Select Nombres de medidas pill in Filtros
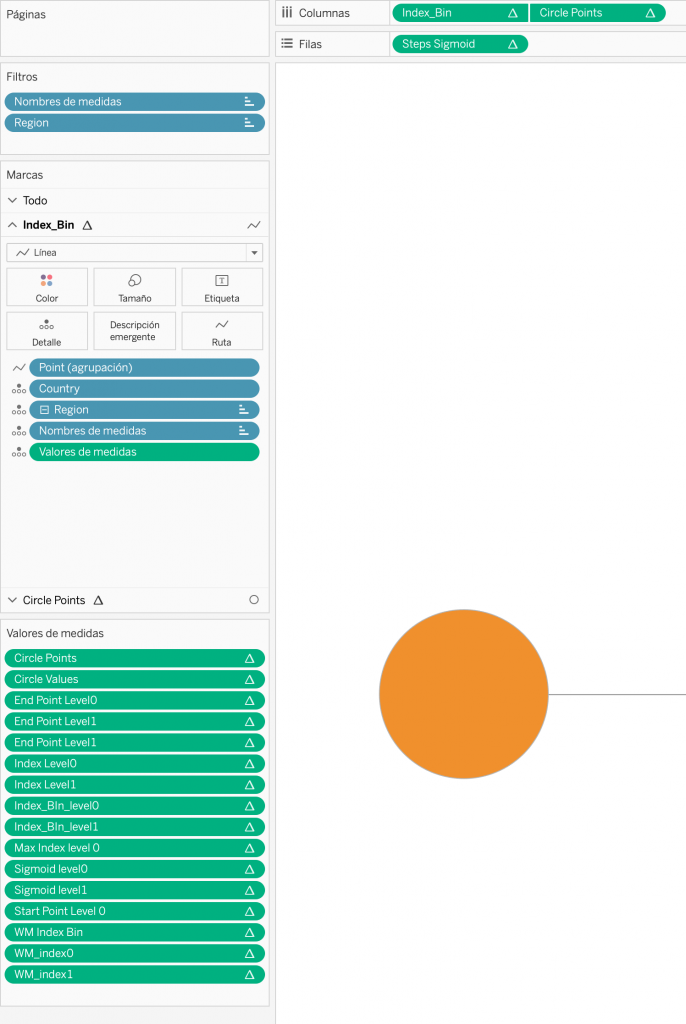Image resolution: width=686 pixels, height=1024 pixels. 135,101
